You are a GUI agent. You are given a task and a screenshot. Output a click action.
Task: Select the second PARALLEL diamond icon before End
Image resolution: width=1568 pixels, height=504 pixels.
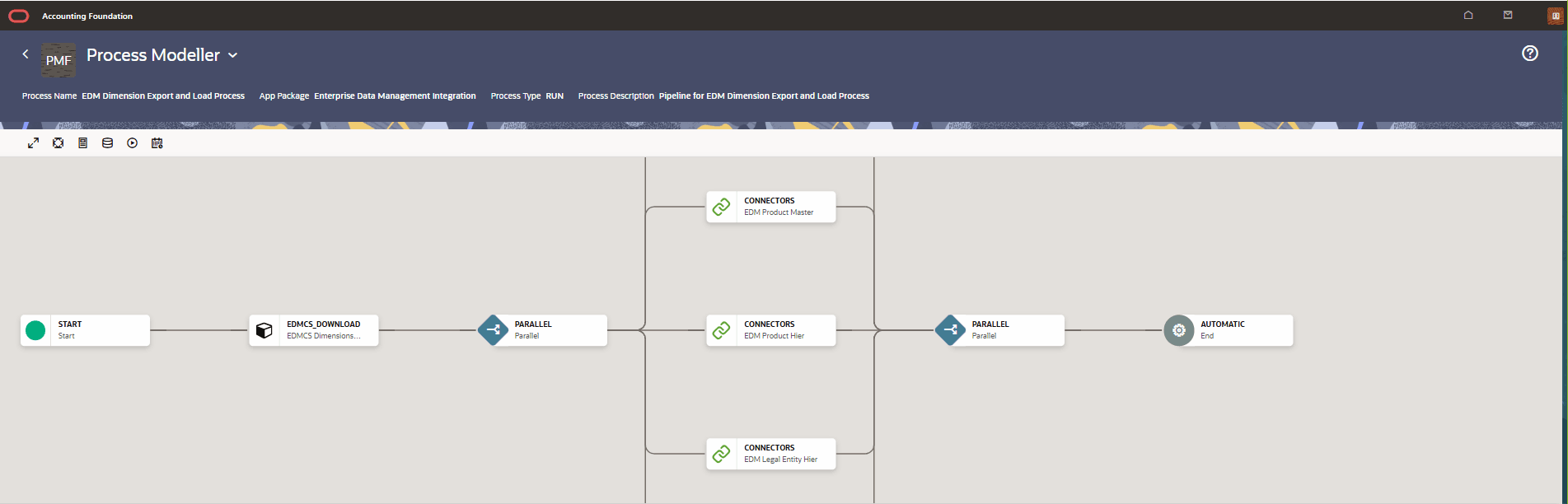pyautogui.click(x=950, y=330)
